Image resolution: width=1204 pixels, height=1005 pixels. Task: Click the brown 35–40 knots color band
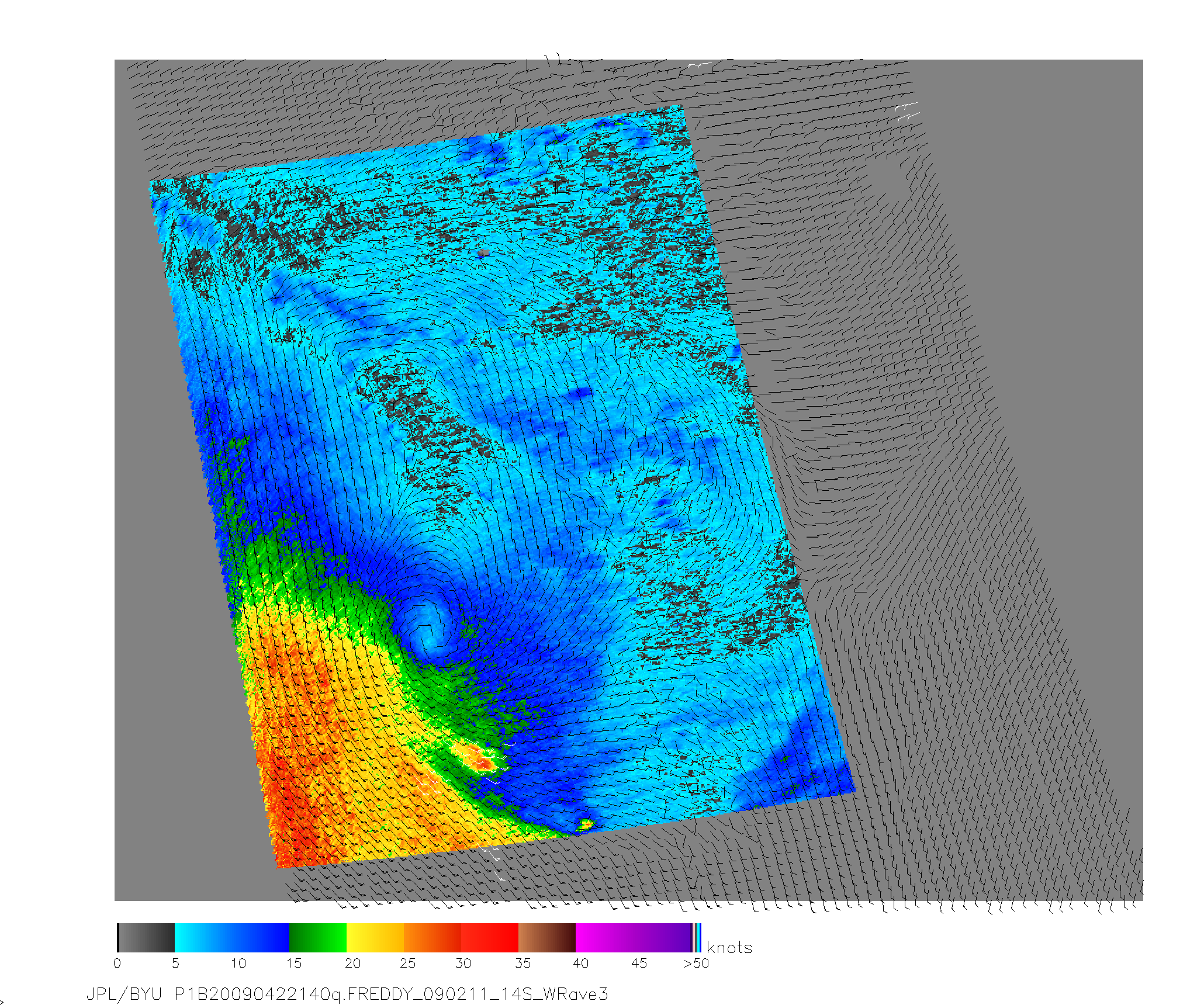(547, 938)
